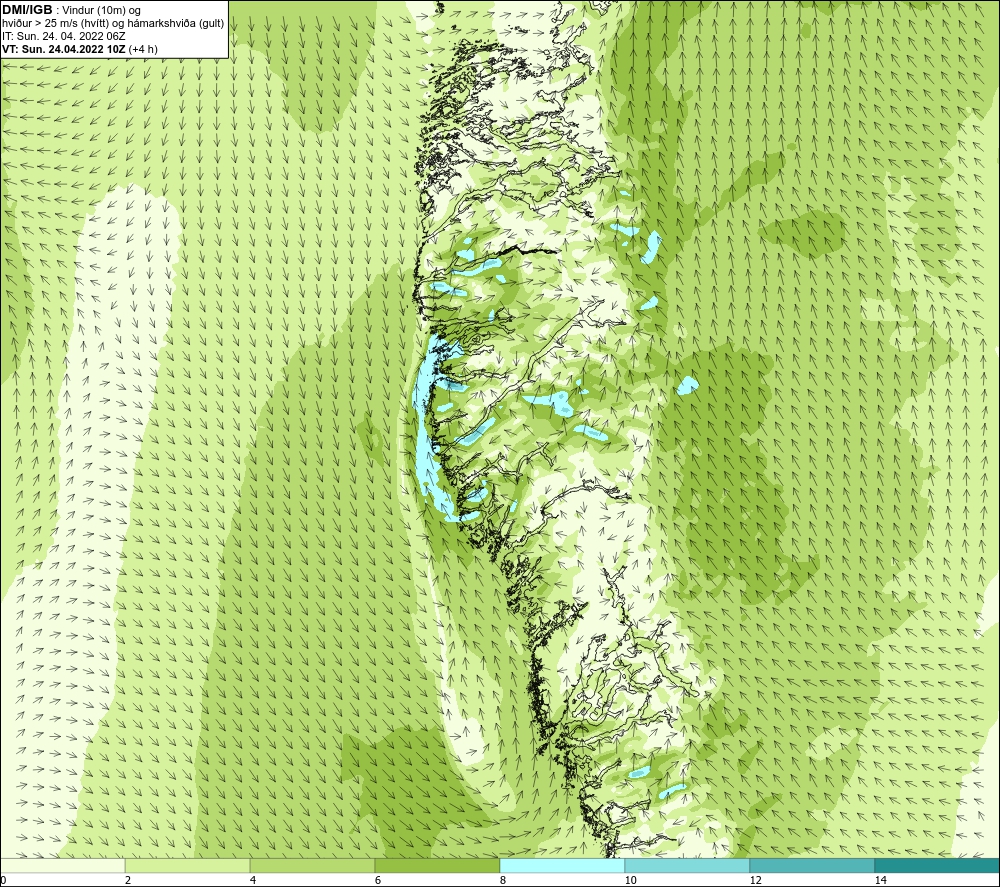Click the scale label '8'
Image resolution: width=1000 pixels, height=887 pixels.
tap(503, 880)
